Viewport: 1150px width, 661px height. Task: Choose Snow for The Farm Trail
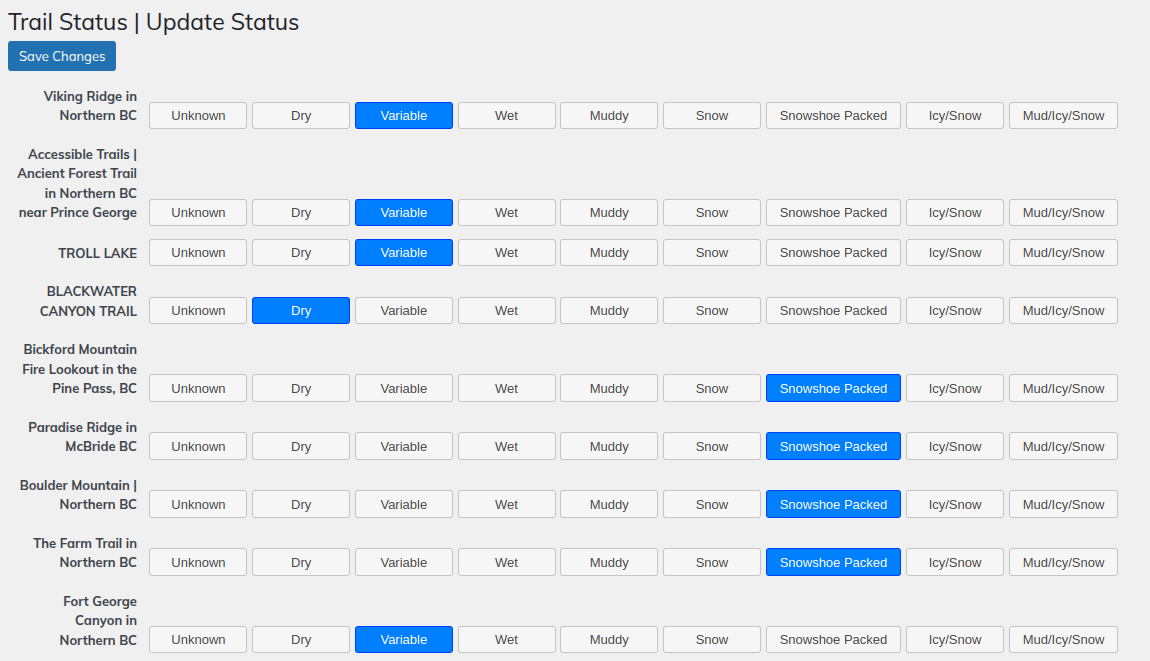[x=711, y=562]
